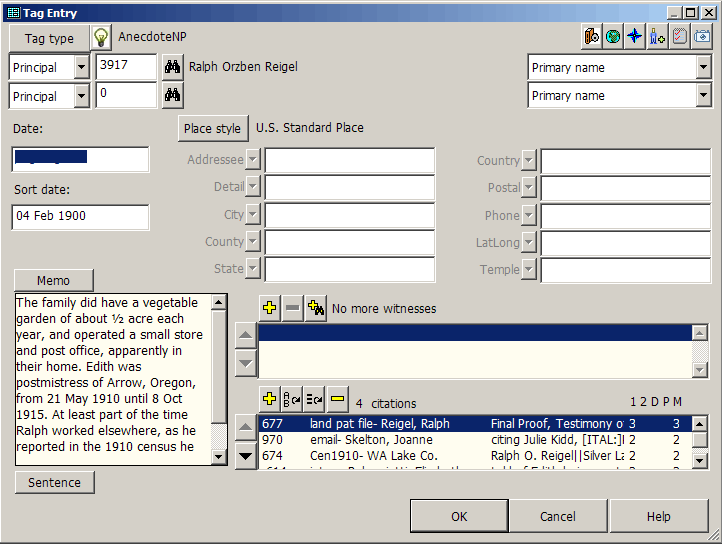
Task: Click the Sentence button
Action: pos(54,482)
